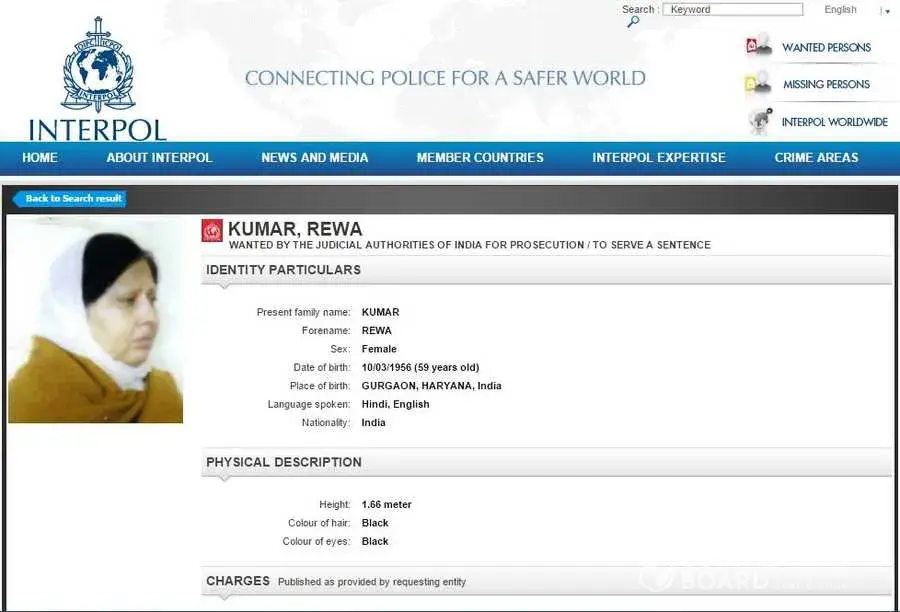Click 'Published as provided by requesting entity' text
Screen dimensions: 900x612
pos(372,582)
